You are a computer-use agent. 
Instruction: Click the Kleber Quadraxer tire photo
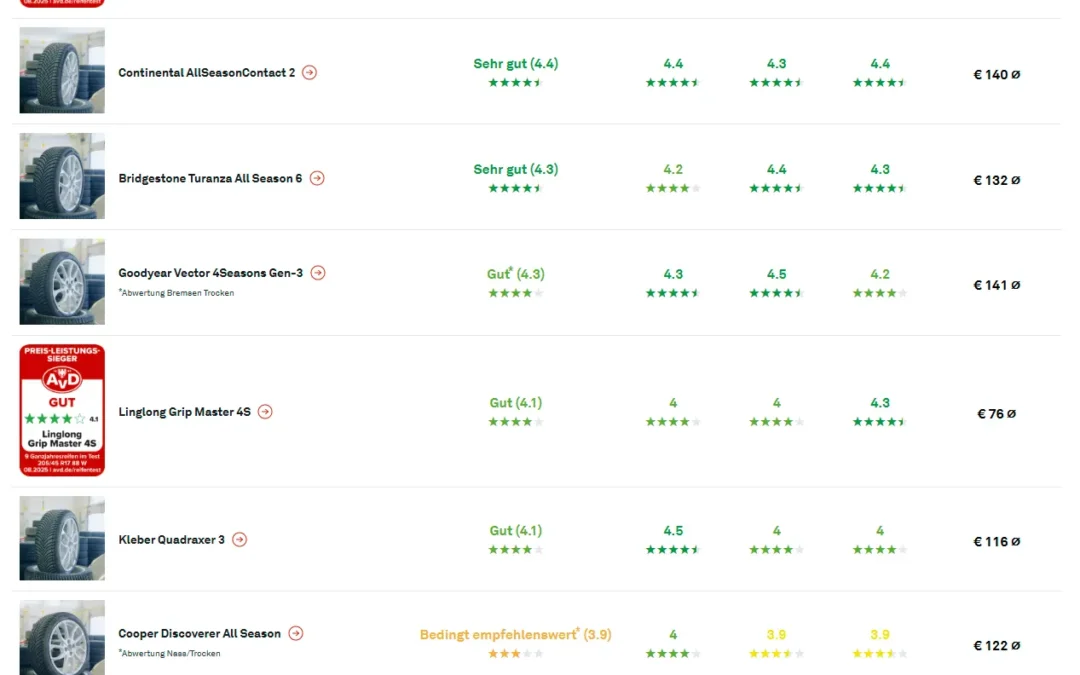pos(62,538)
